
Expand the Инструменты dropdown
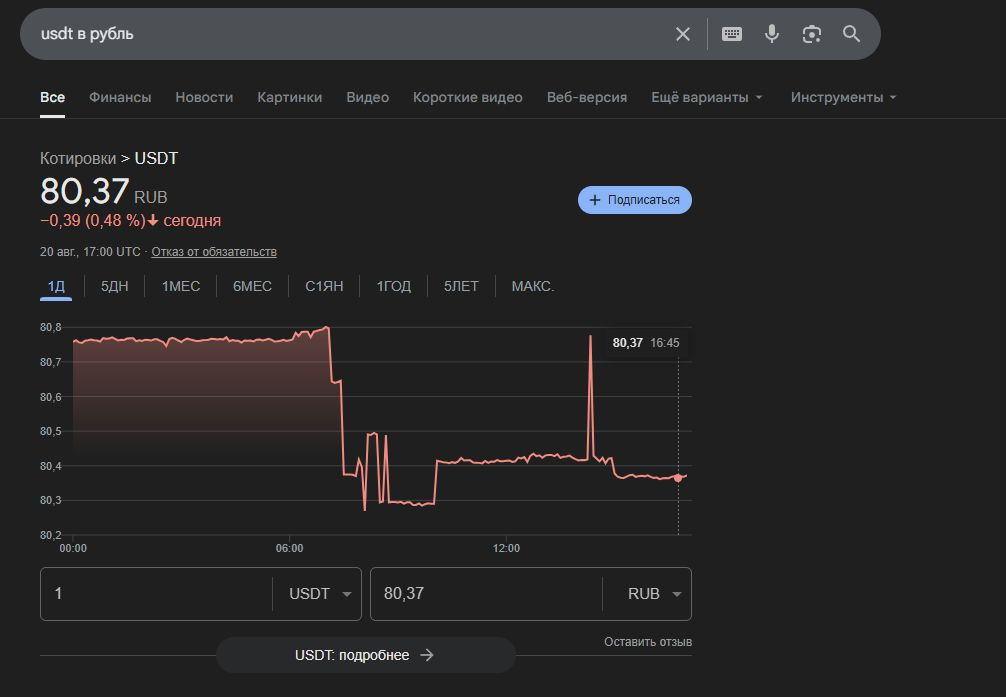tap(844, 98)
